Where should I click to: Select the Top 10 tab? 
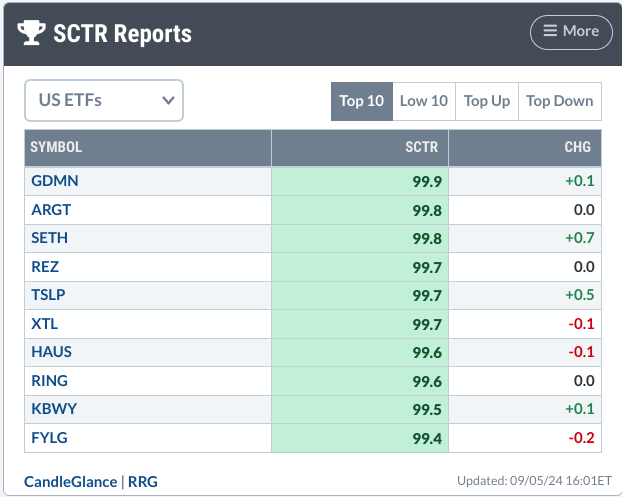click(x=361, y=100)
